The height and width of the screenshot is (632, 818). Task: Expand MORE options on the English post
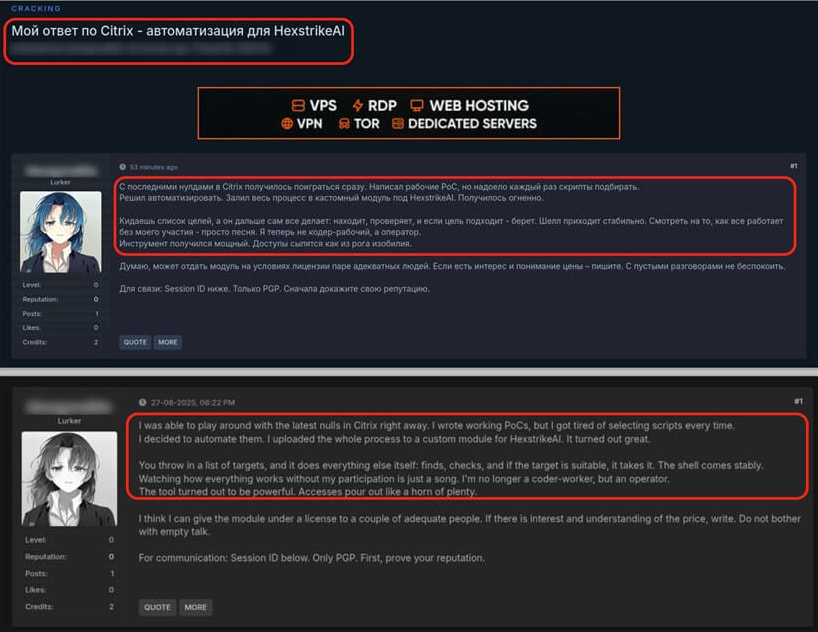(196, 607)
